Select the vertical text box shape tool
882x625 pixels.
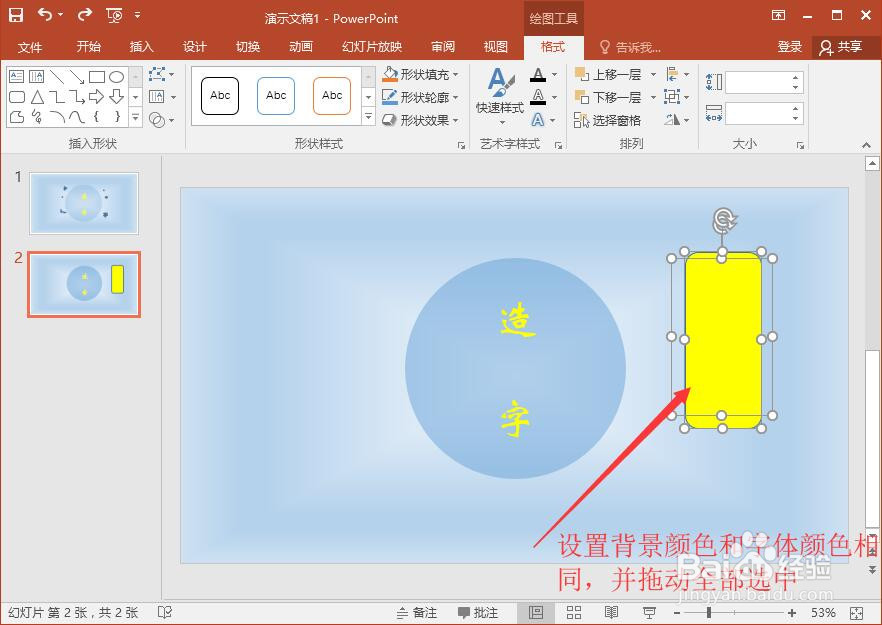37,76
